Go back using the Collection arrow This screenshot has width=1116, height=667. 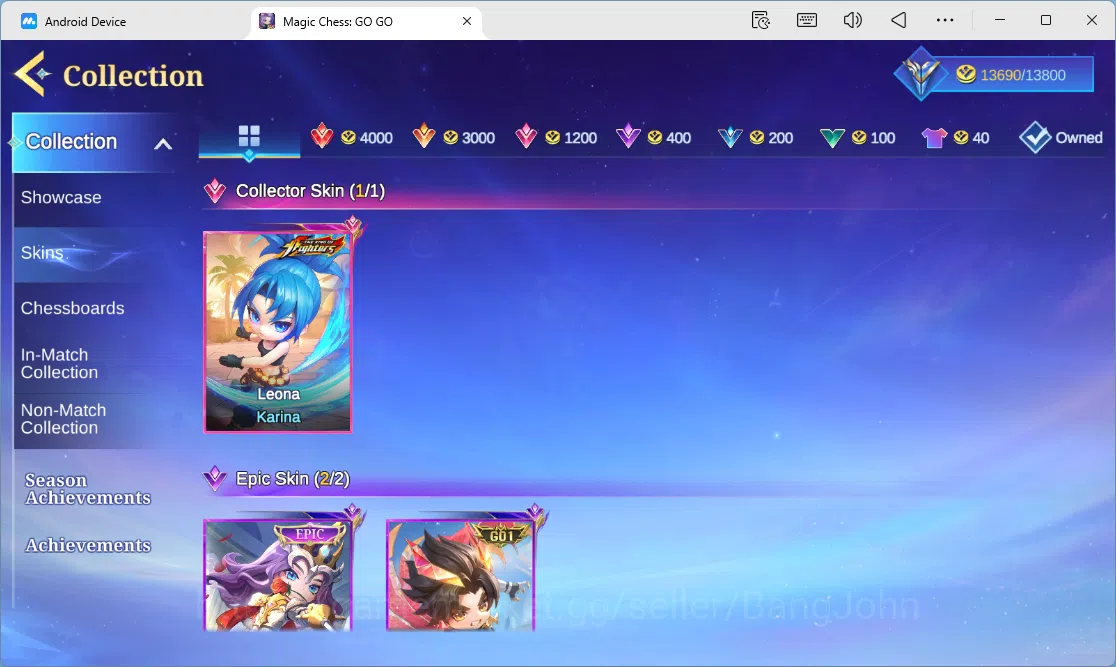click(x=33, y=73)
